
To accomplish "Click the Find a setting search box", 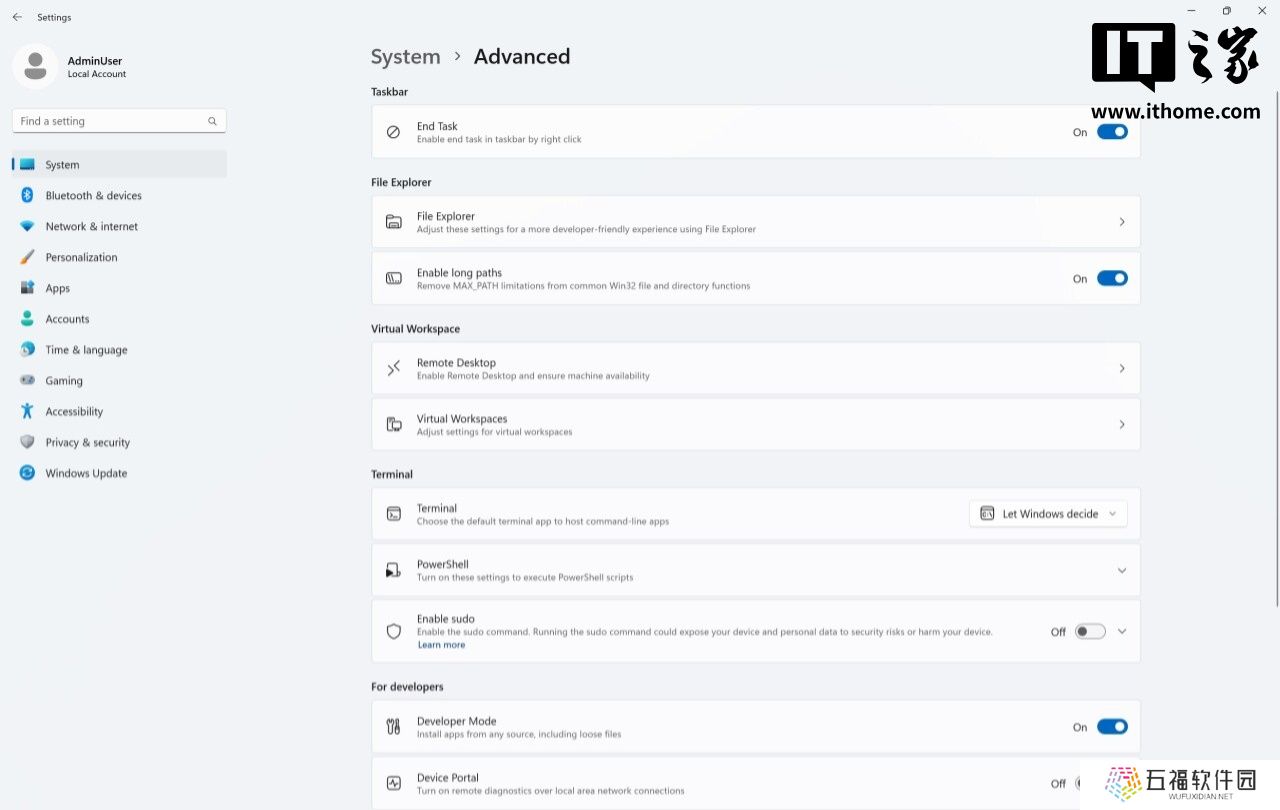I will [119, 121].
